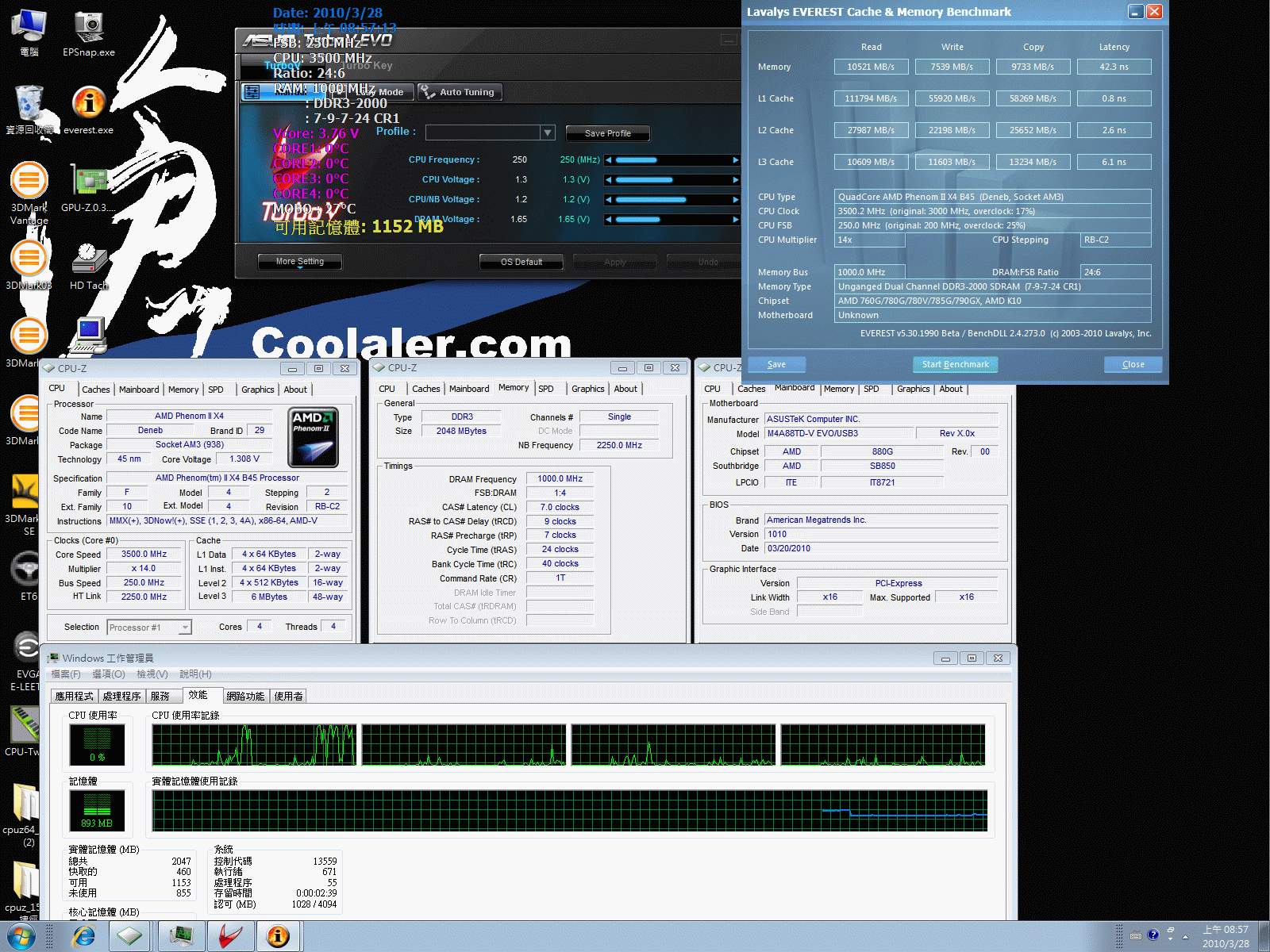This screenshot has width=1270, height=952.
Task: Click the memory 893 MB meter
Action: click(97, 811)
